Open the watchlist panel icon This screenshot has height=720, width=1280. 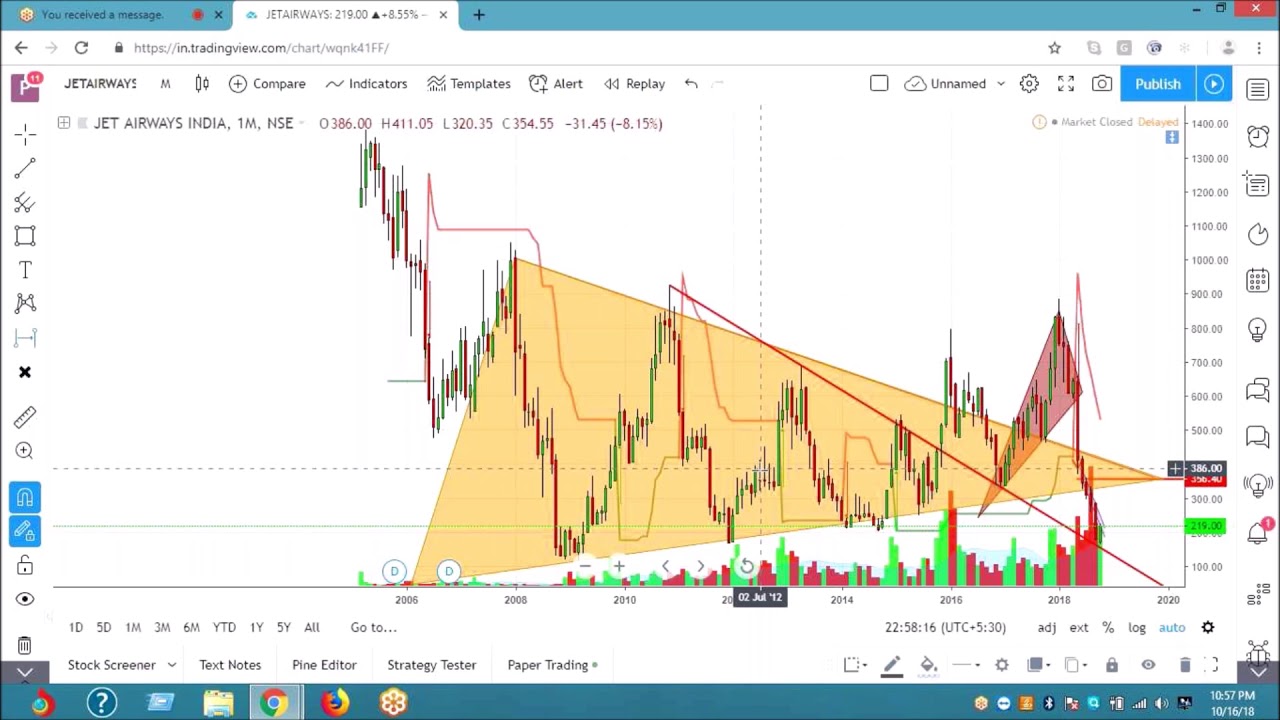tap(1258, 90)
